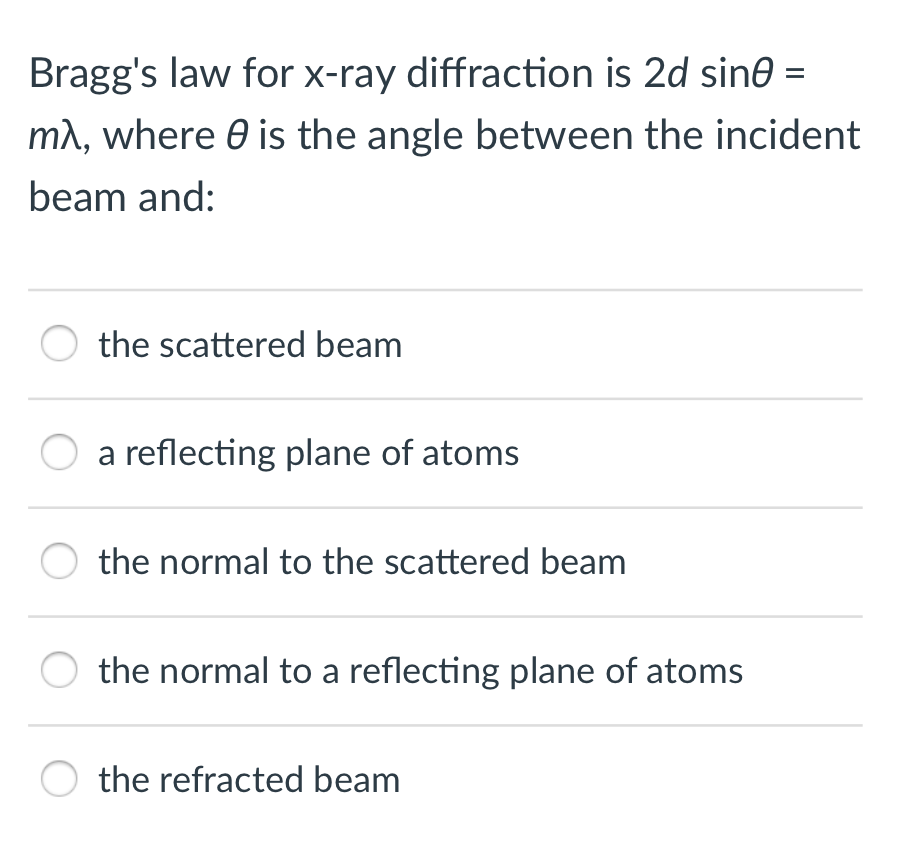
Task: Click the label "a reflecting plane of atoms"
Action: 308,452
